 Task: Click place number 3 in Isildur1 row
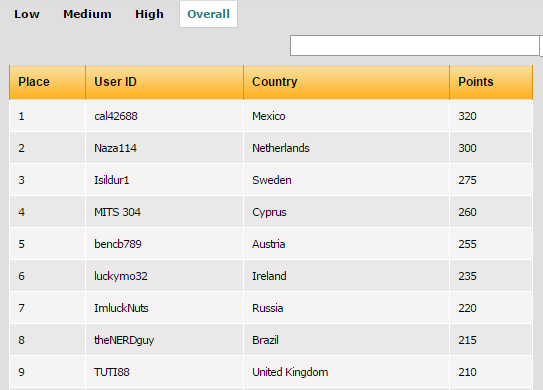click(x=21, y=180)
